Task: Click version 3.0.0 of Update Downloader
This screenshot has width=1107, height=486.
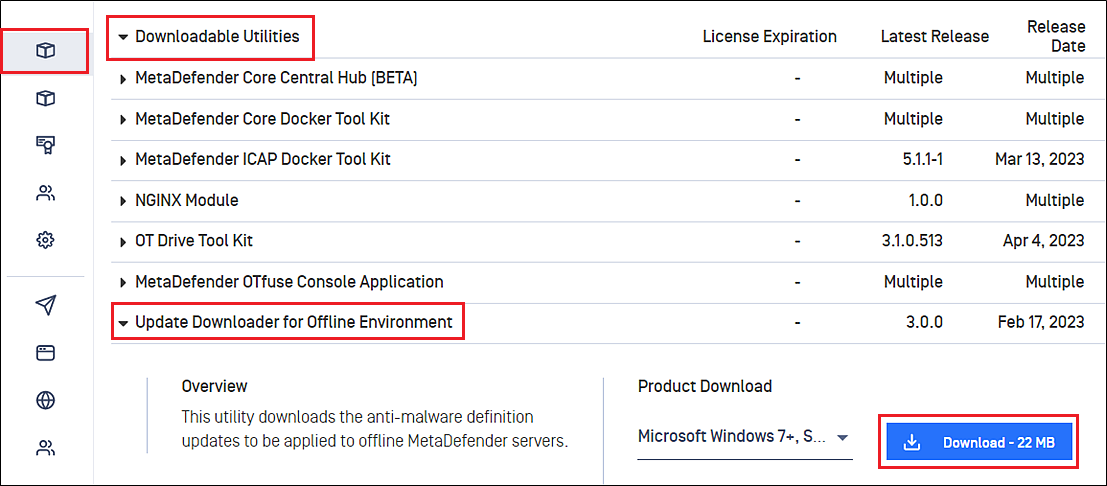Action: (924, 323)
